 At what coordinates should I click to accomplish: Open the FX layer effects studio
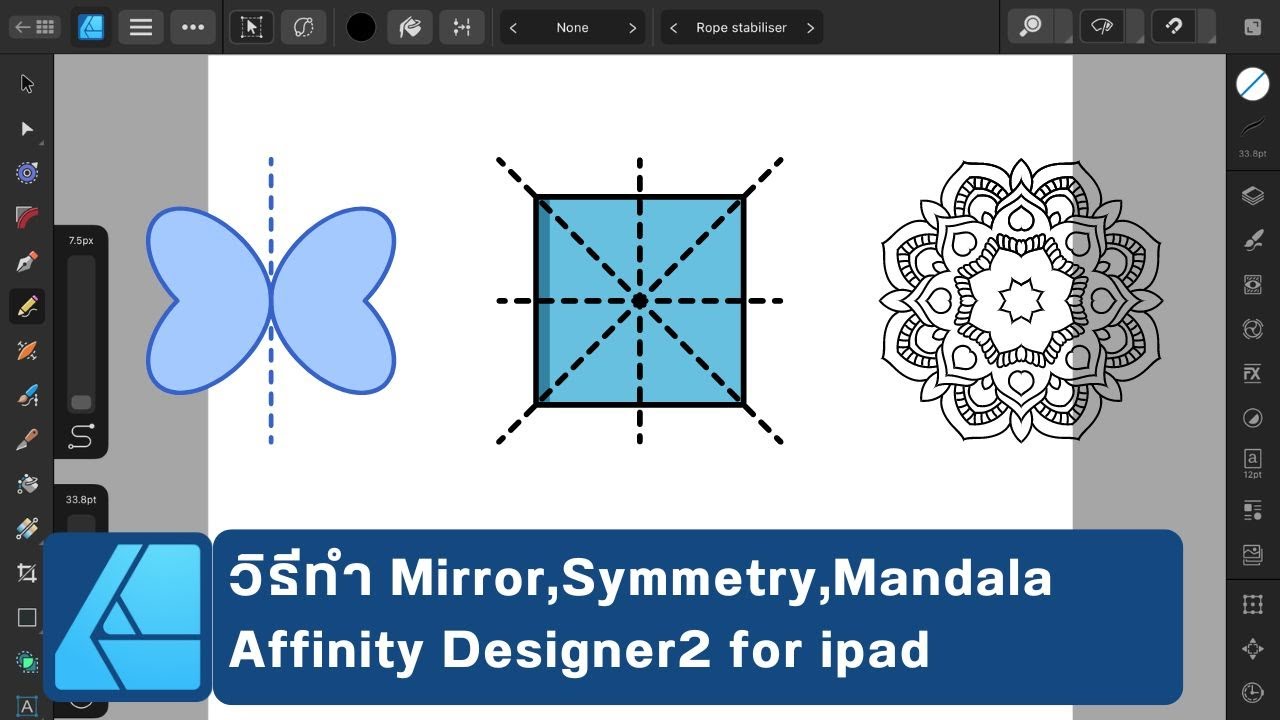1252,374
